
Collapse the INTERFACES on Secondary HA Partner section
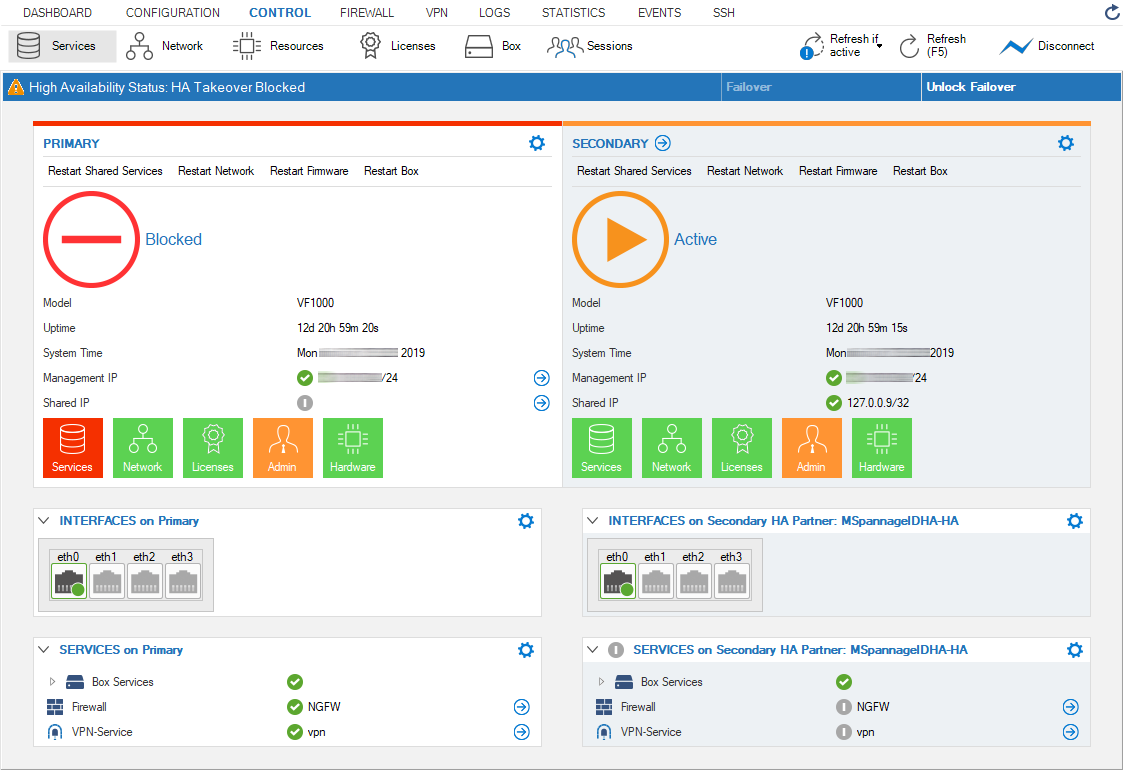tap(592, 521)
